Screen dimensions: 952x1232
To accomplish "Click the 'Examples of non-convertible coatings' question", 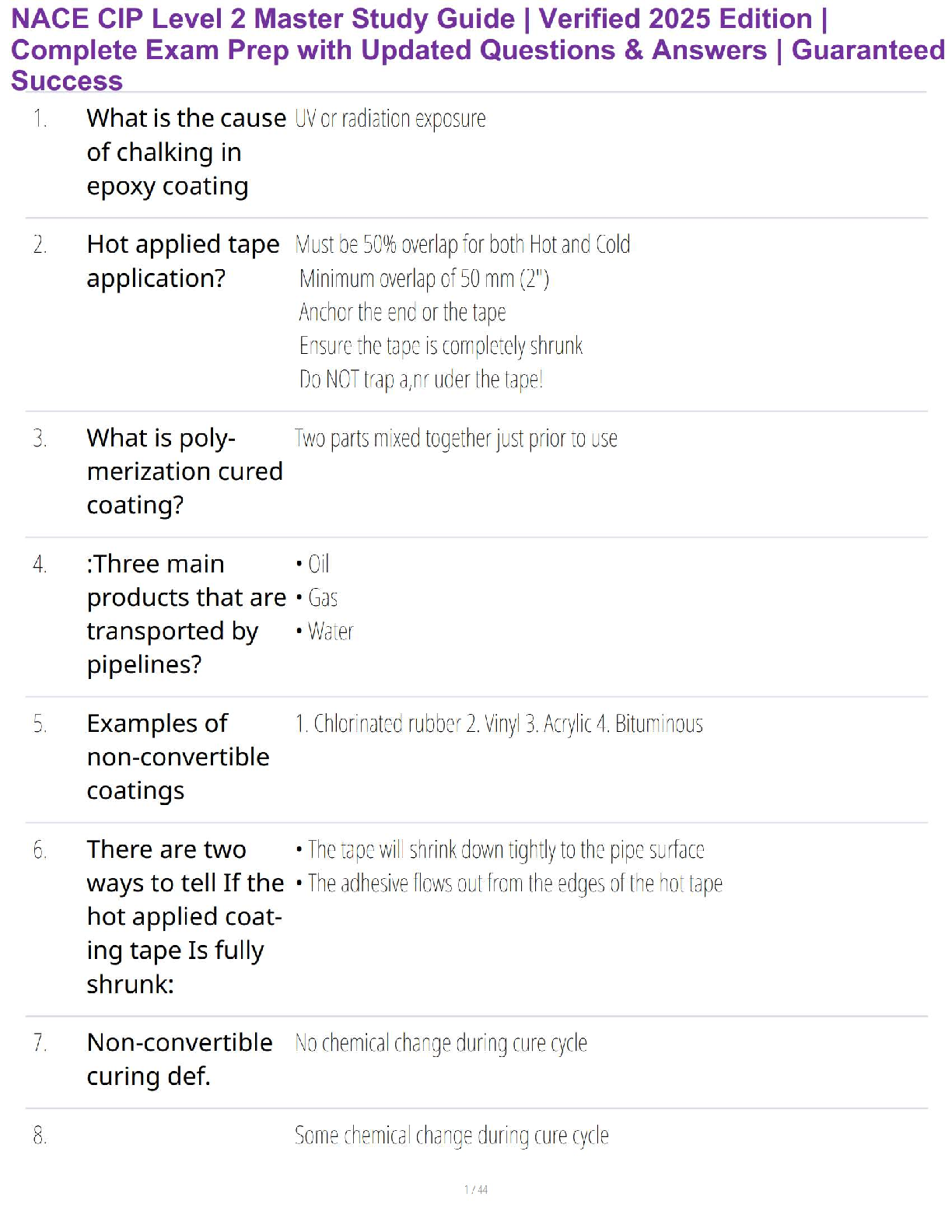I will [177, 757].
